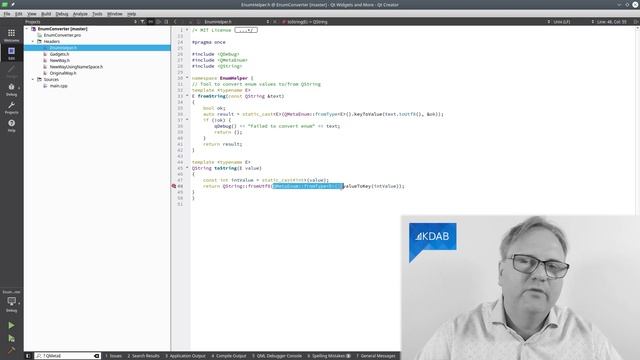
Task: Show the Application Output pane
Action: [185, 356]
